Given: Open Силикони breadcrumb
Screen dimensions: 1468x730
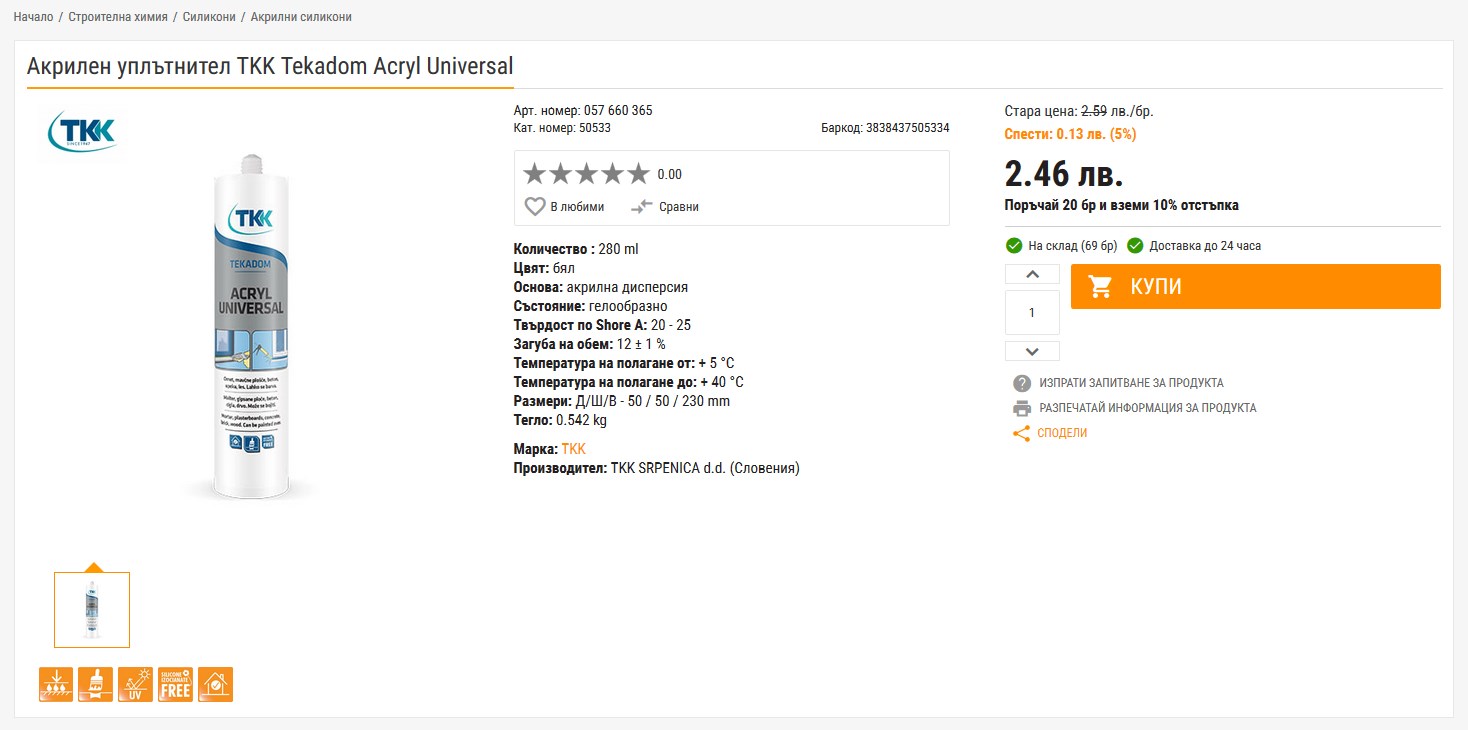Looking at the screenshot, I should [208, 17].
